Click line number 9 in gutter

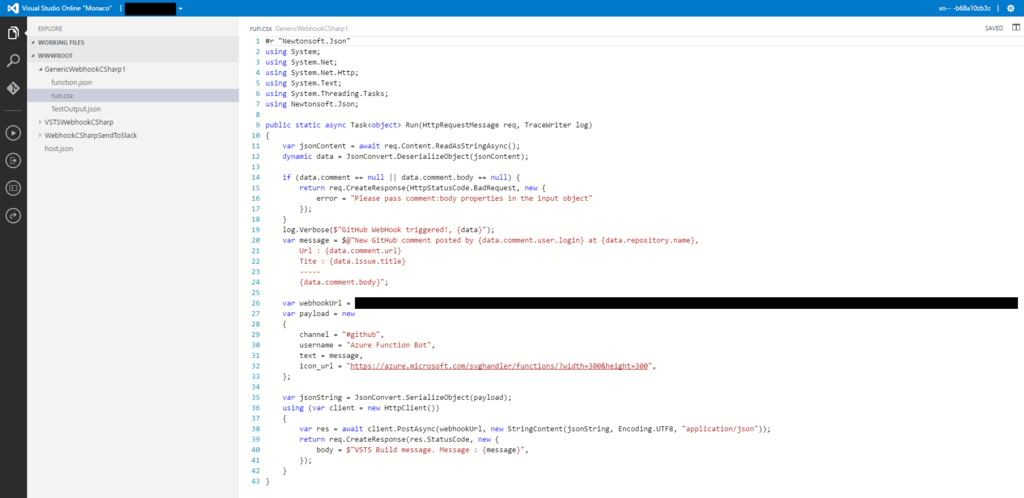tap(257, 125)
